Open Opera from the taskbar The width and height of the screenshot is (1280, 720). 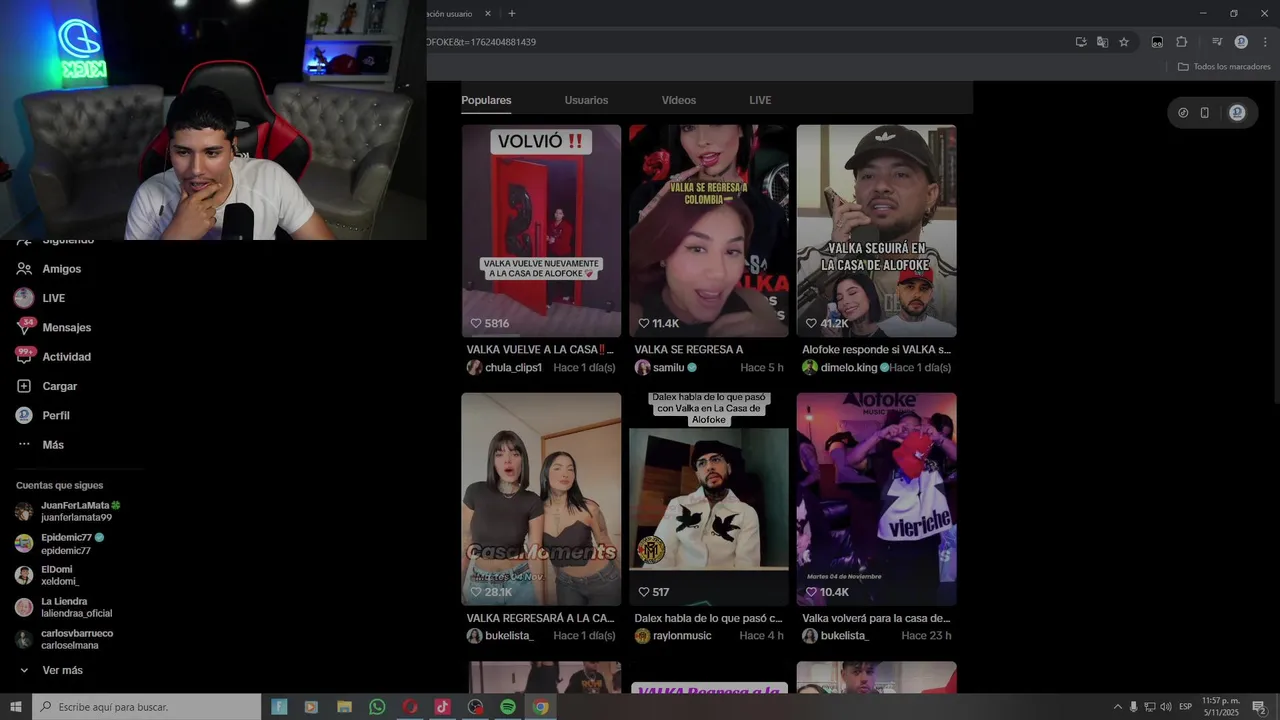[410, 707]
